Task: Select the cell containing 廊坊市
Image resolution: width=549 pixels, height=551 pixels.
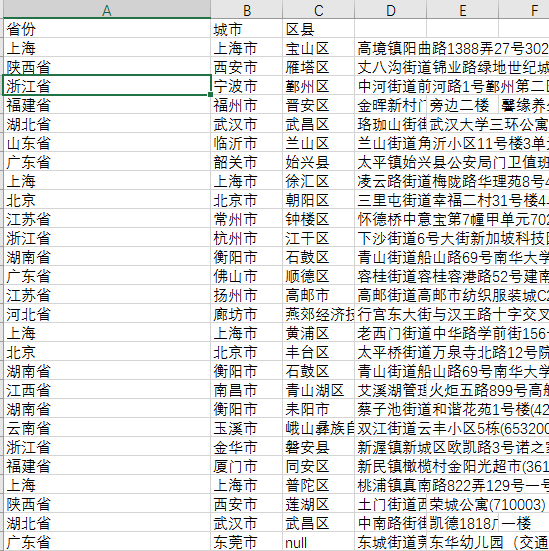Action: [247, 314]
